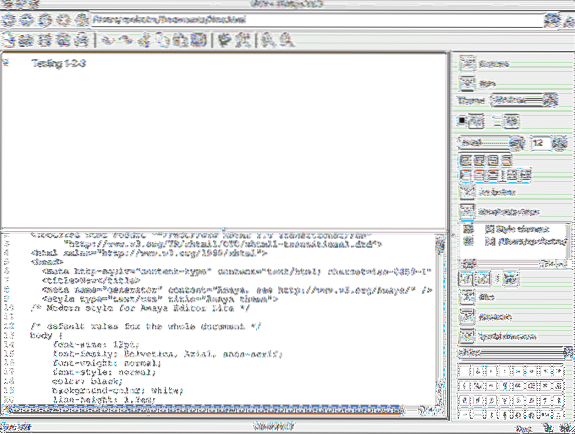Go back with the Back navigation icon
This screenshot has width=575, height=434.
coord(8,19)
